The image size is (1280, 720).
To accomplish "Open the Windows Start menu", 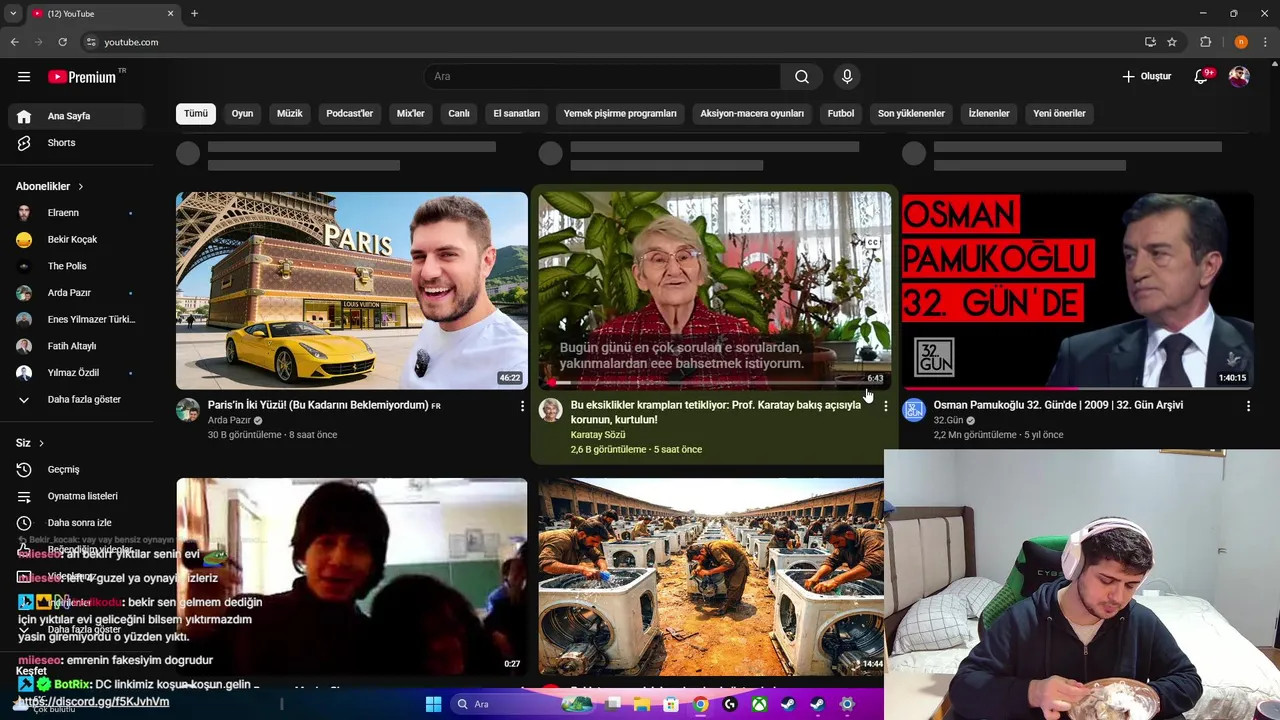I will coord(433,704).
